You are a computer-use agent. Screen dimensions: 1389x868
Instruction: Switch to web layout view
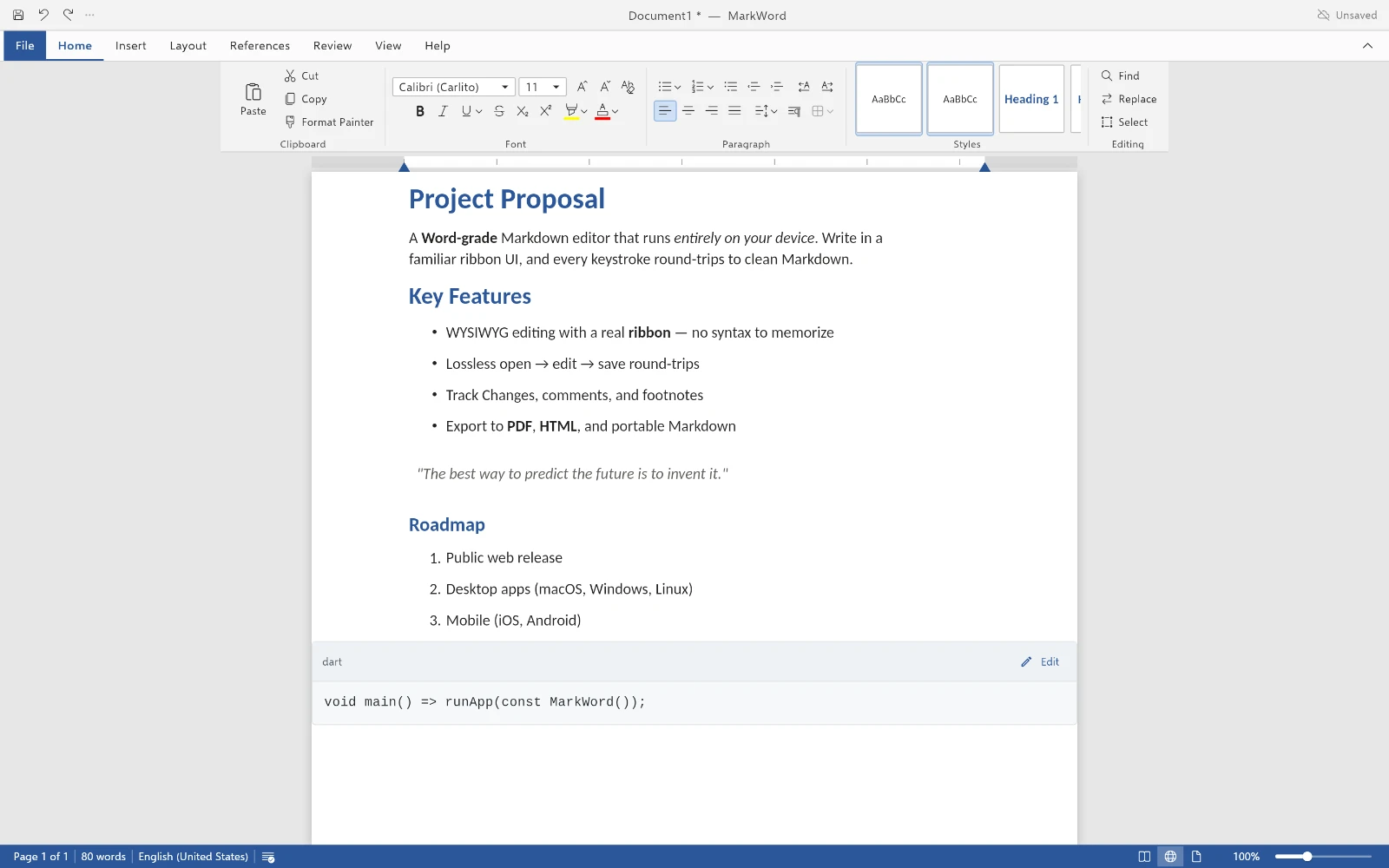tap(1170, 857)
